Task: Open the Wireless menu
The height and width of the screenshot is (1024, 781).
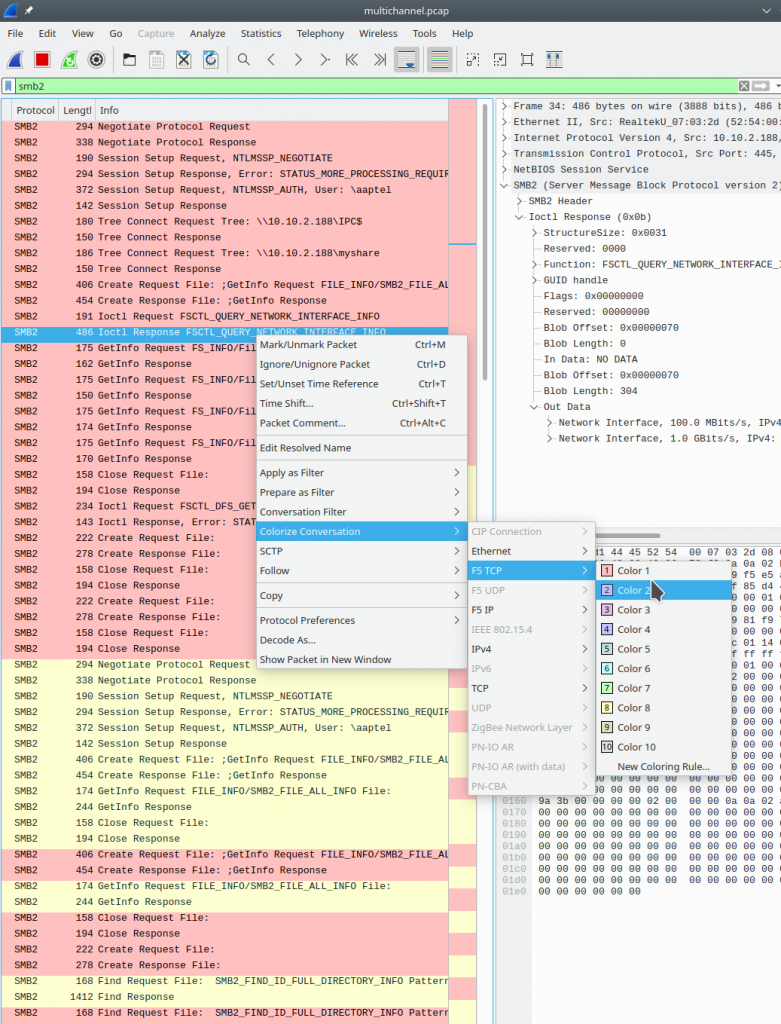Action: point(378,33)
